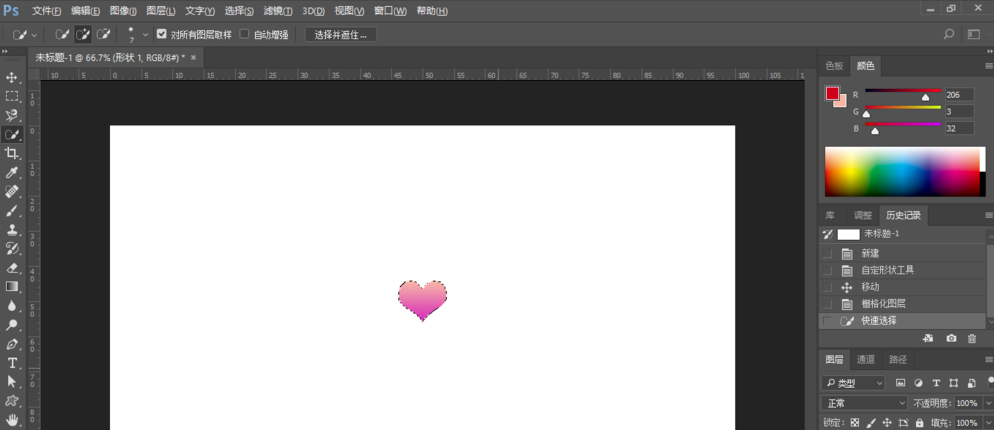The width and height of the screenshot is (994, 430).
Task: Click the search magnifier icon
Action: 949,34
